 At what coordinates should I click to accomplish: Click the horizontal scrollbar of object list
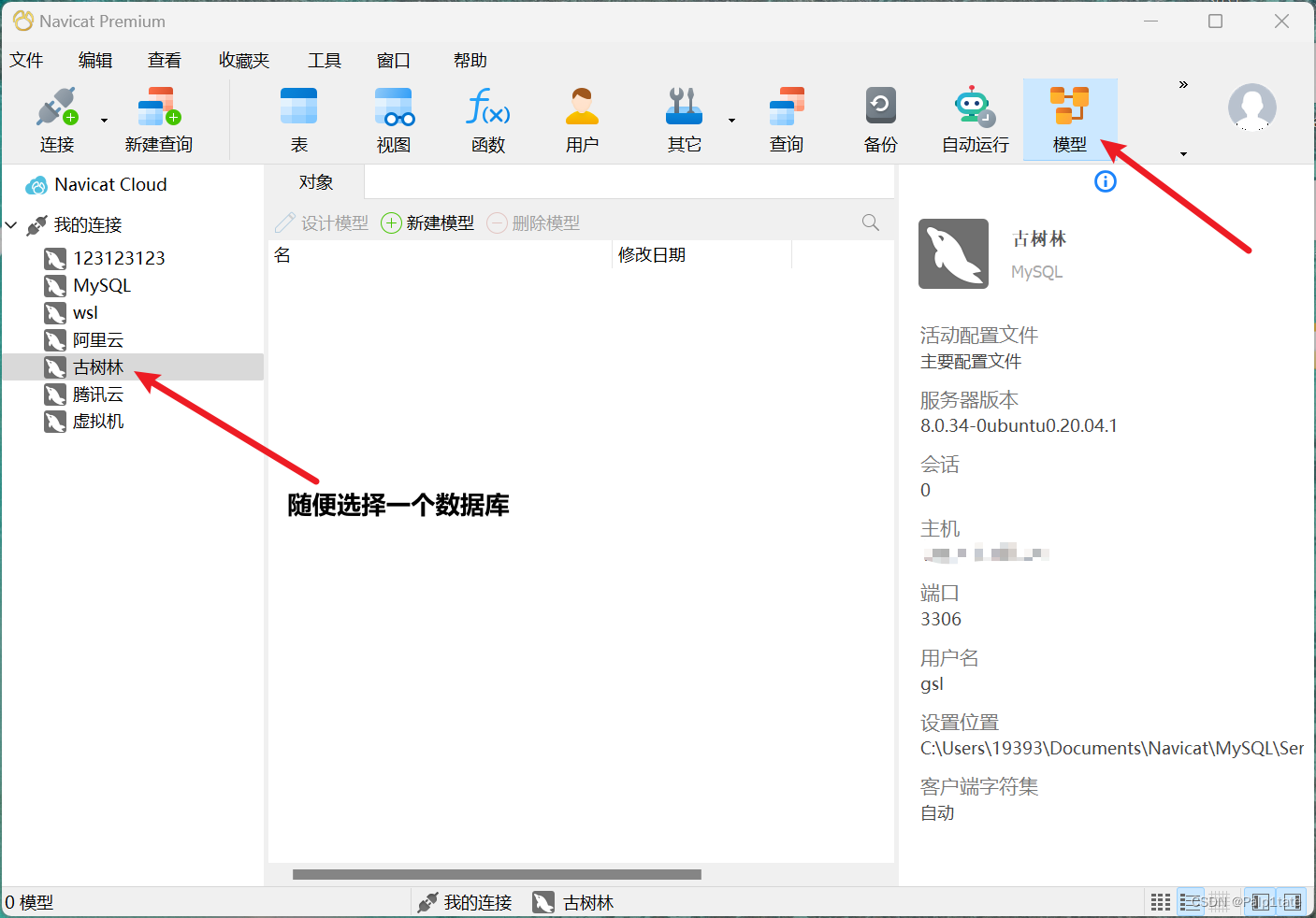pyautogui.click(x=497, y=875)
